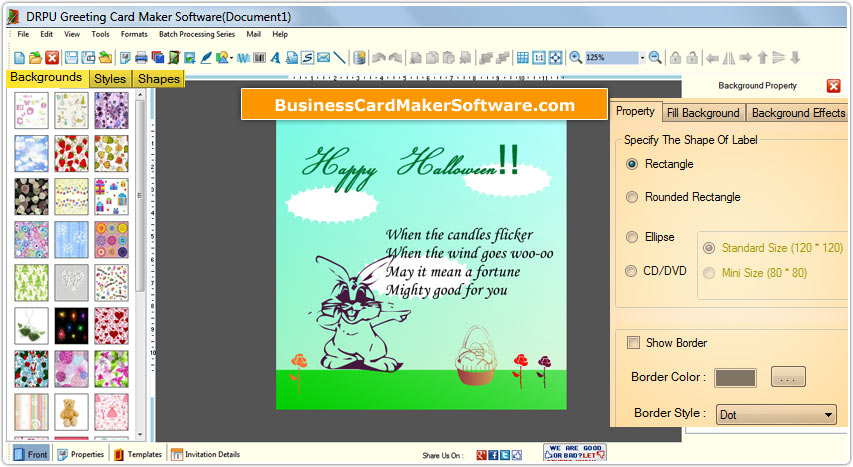Open the File menu
853x467 pixels.
pyautogui.click(x=23, y=34)
